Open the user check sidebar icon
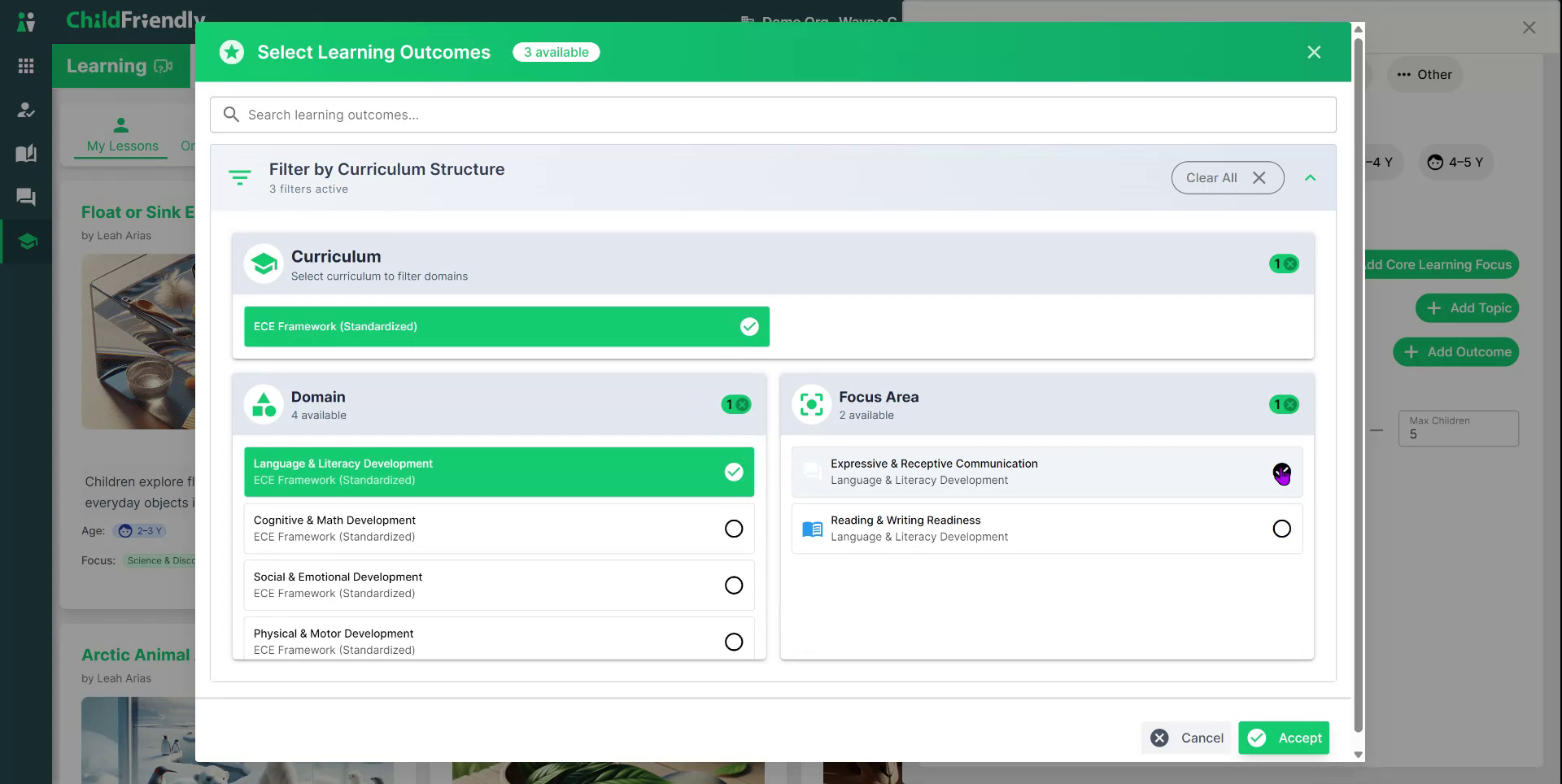 [26, 110]
